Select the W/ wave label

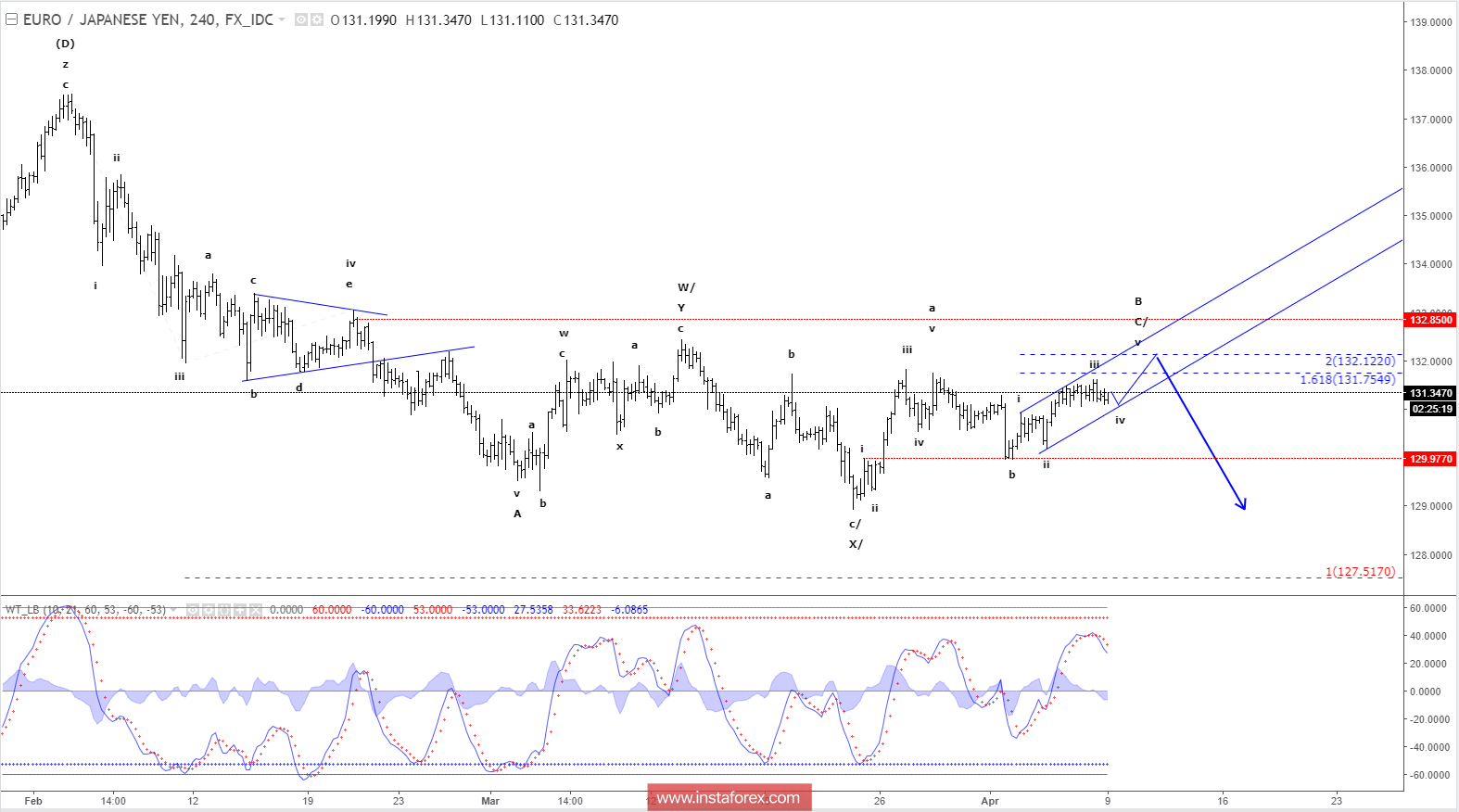pos(686,287)
